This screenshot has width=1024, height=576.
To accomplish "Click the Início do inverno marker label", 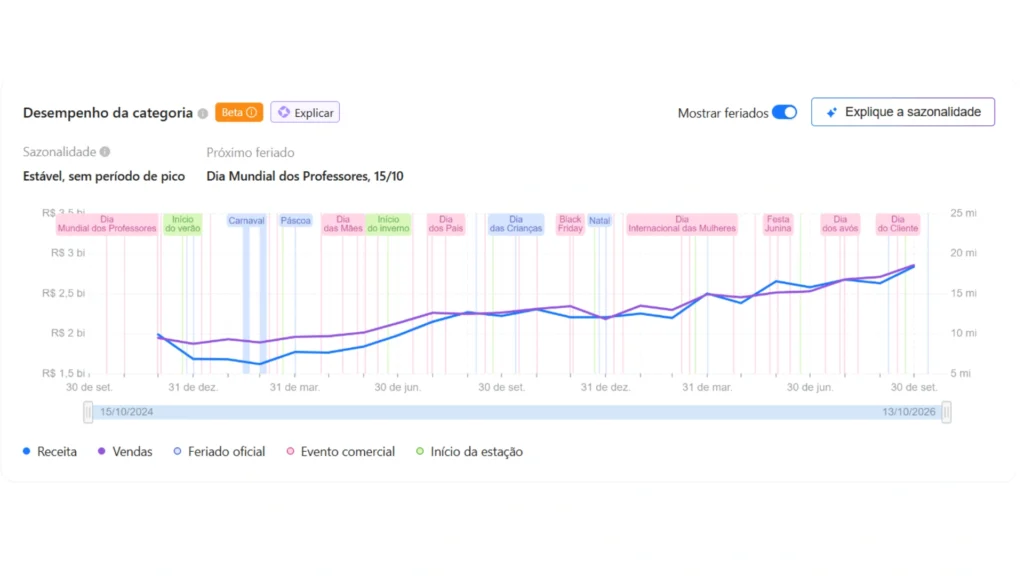I will tap(388, 224).
